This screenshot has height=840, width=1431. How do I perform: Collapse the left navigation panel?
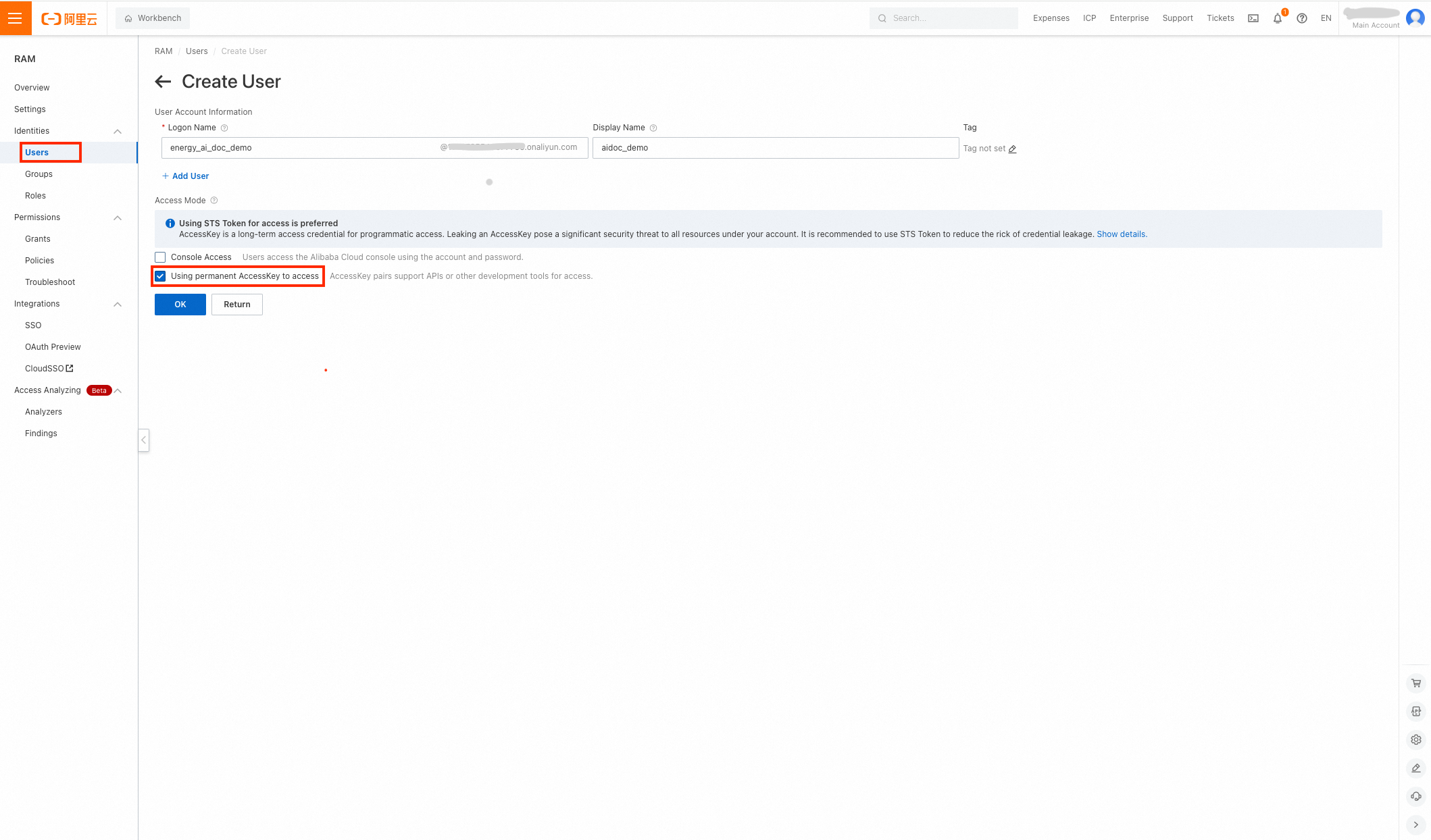(x=143, y=440)
